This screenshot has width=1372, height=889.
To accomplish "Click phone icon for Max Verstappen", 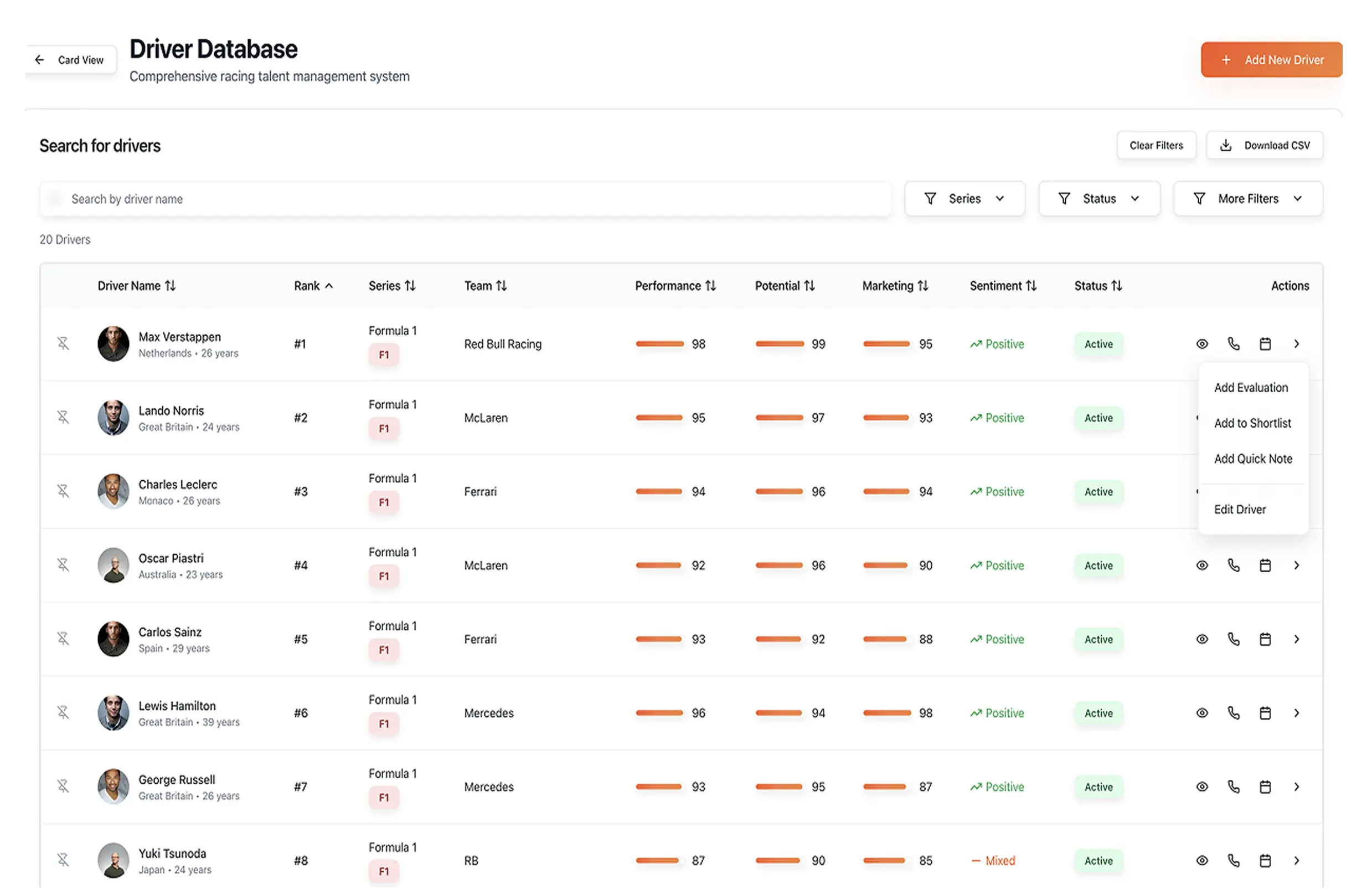I will click(x=1233, y=343).
